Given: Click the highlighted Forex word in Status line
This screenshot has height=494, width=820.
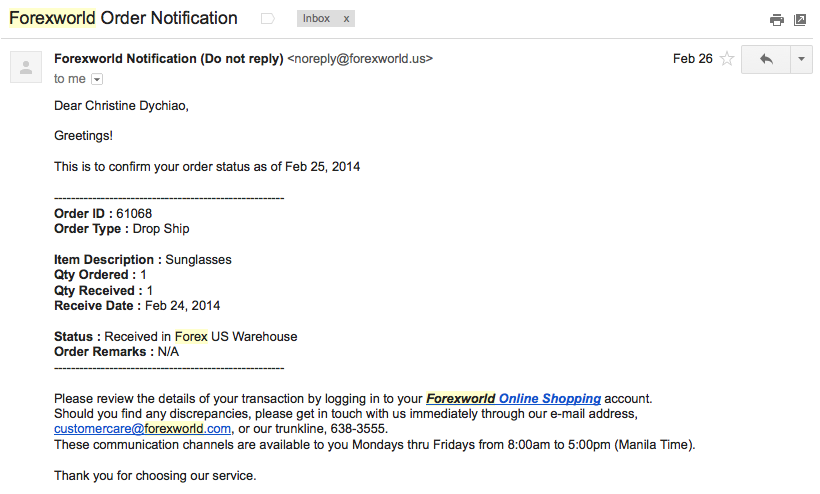Looking at the screenshot, I should [191, 337].
